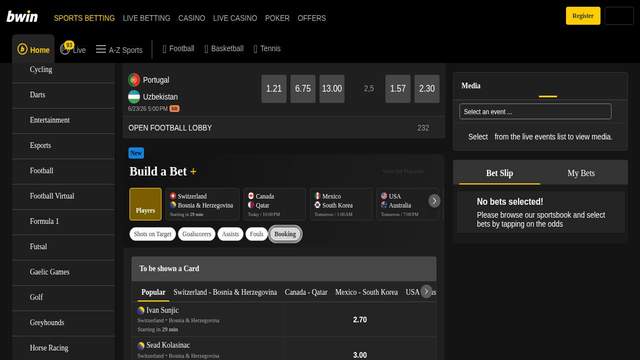This screenshot has width=640, height=360.
Task: Choose Switzerland vs Bosnia & Herzegovina match card
Action: (x=203, y=204)
